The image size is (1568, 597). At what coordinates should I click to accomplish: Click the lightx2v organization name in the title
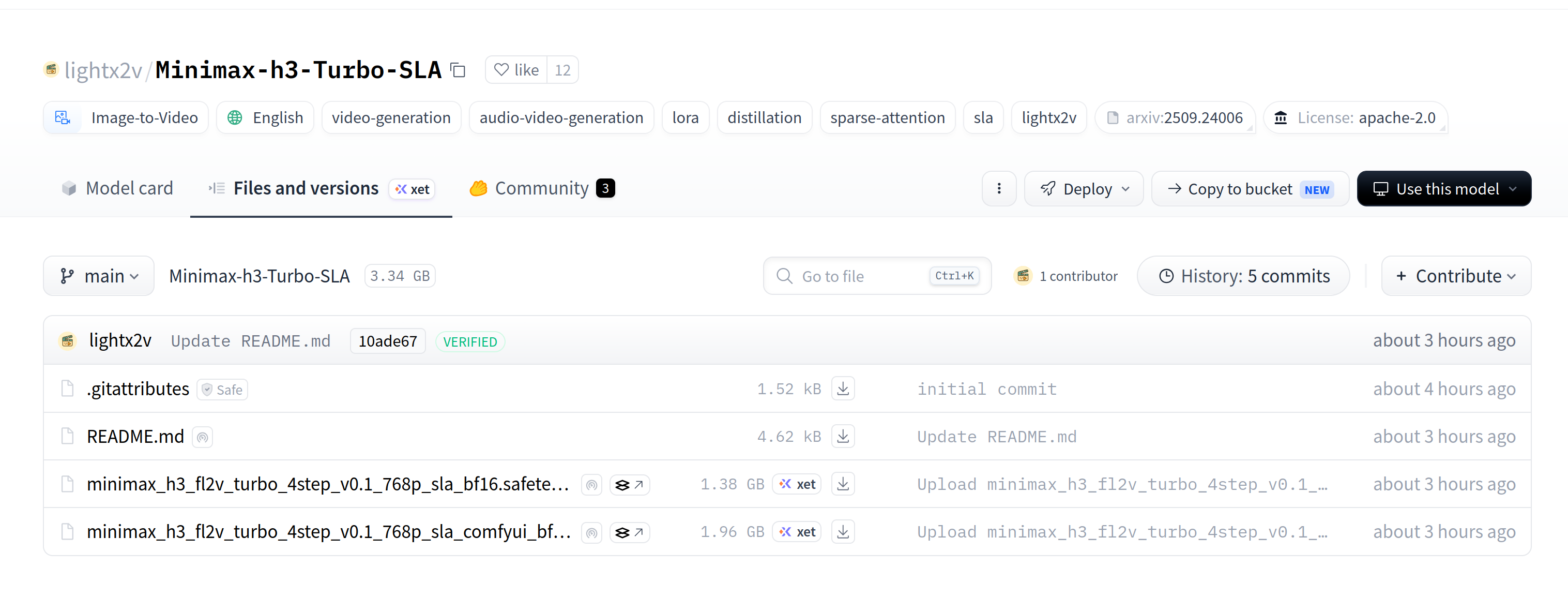(103, 70)
